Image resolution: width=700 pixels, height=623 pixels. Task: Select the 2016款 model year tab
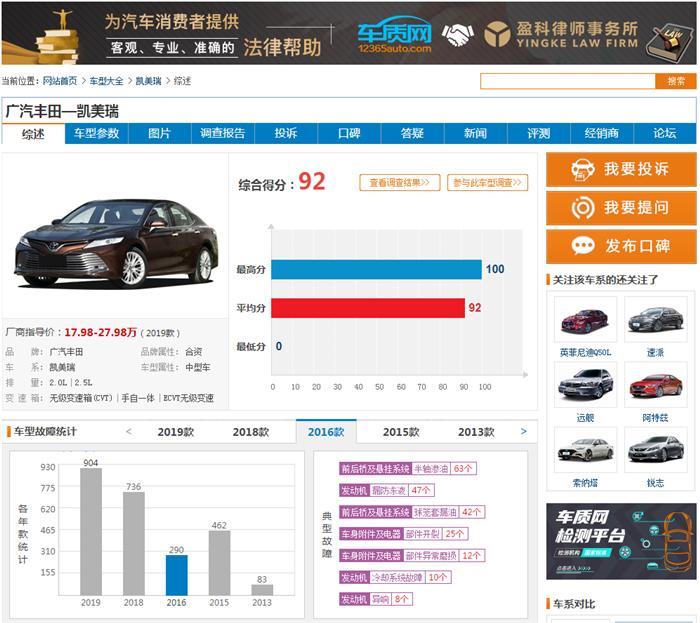coord(326,432)
